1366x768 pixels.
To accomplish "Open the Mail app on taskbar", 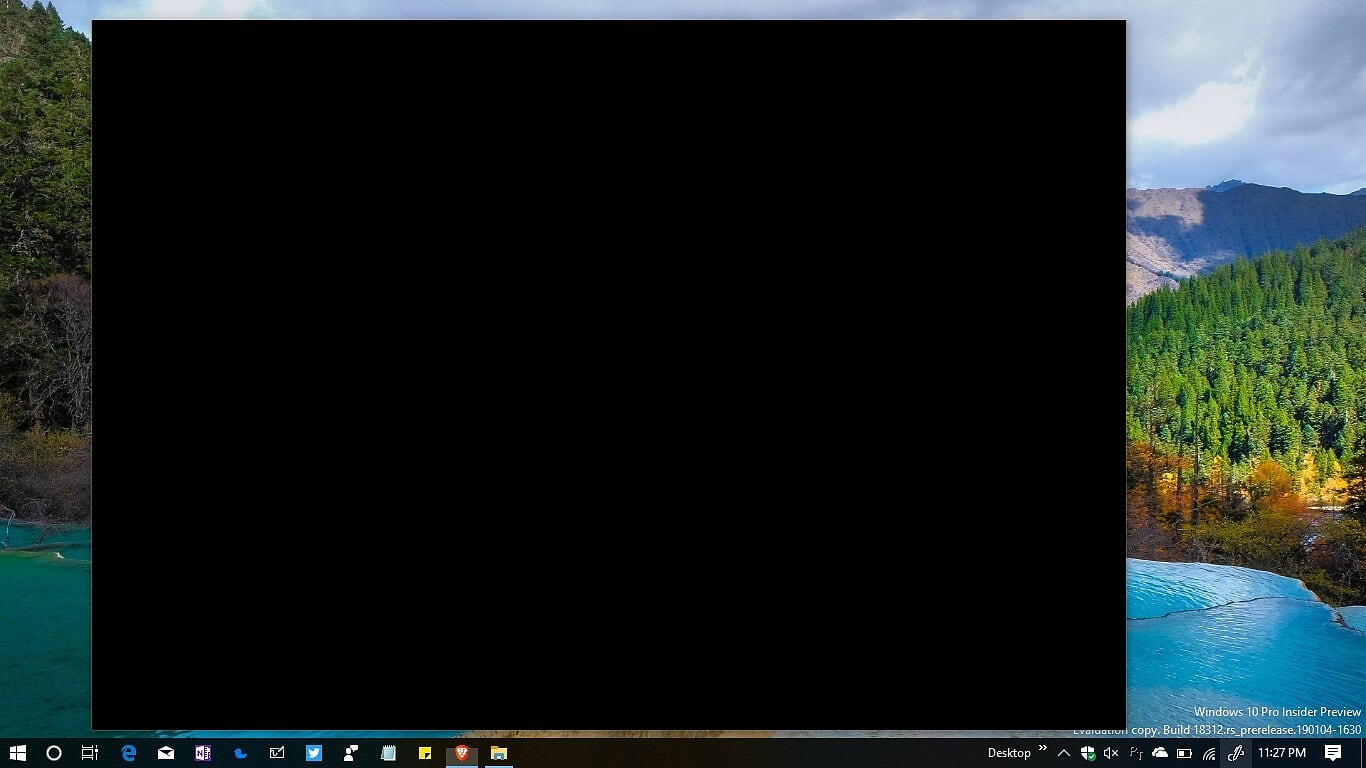I will pyautogui.click(x=165, y=753).
